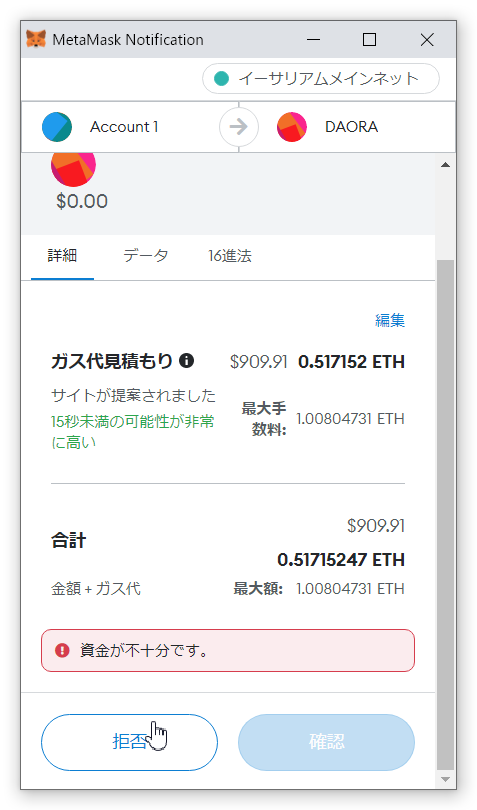Click the scrollbar down arrow
477x810 pixels.
[445, 780]
